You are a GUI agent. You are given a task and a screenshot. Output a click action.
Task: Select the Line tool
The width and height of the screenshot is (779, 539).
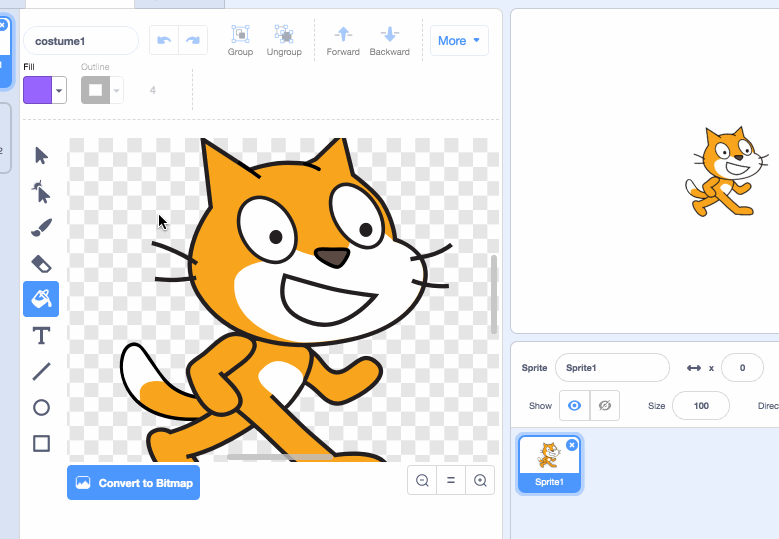pos(41,372)
